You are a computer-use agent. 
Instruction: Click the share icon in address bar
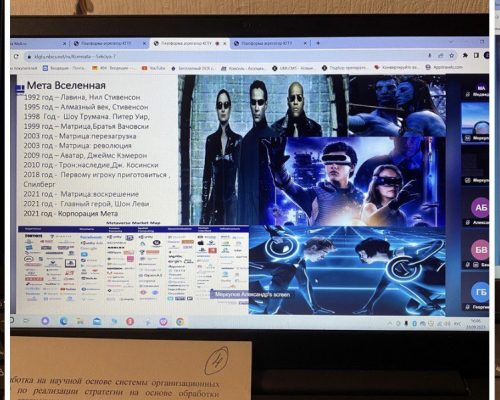point(441,56)
